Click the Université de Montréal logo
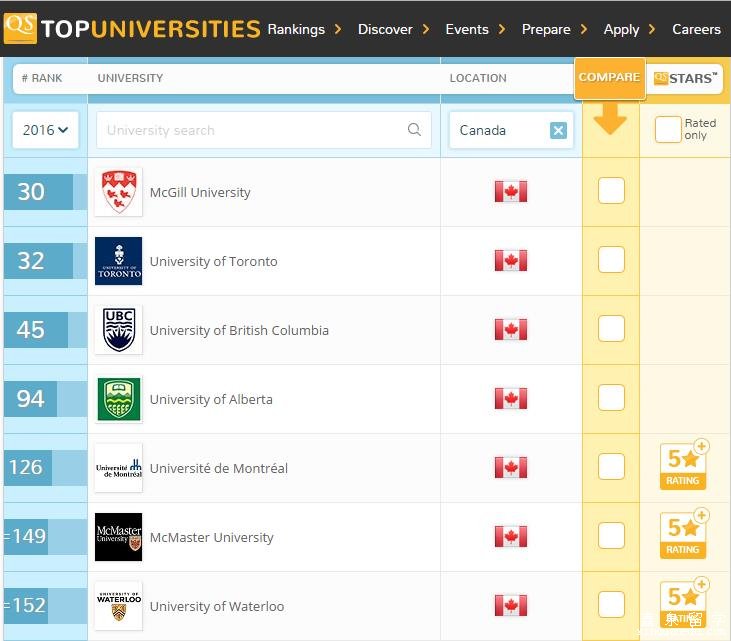The image size is (731, 641). [118, 468]
